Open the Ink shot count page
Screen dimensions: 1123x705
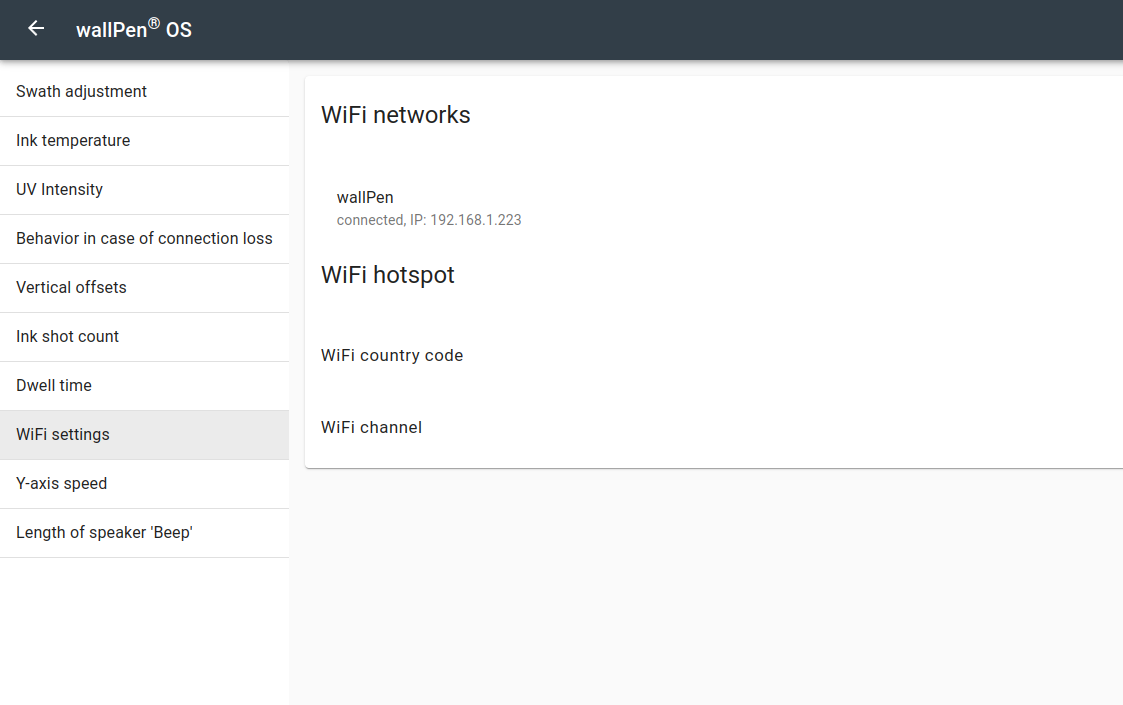145,337
